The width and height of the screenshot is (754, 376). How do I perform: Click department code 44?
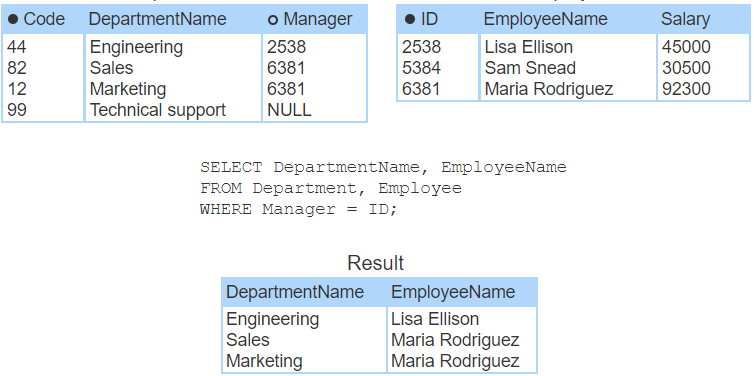[x=17, y=47]
